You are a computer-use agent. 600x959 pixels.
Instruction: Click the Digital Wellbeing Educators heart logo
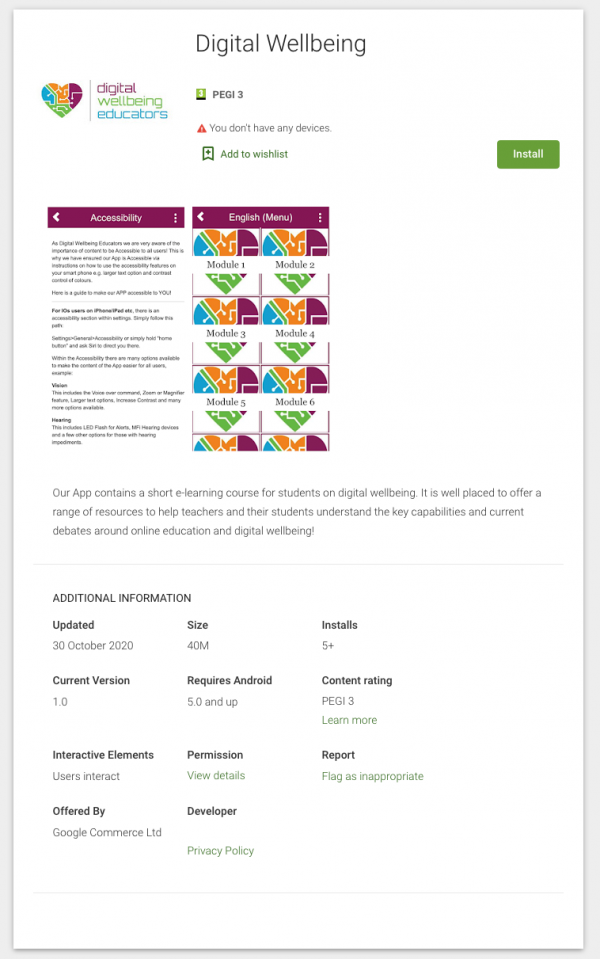pyautogui.click(x=62, y=99)
